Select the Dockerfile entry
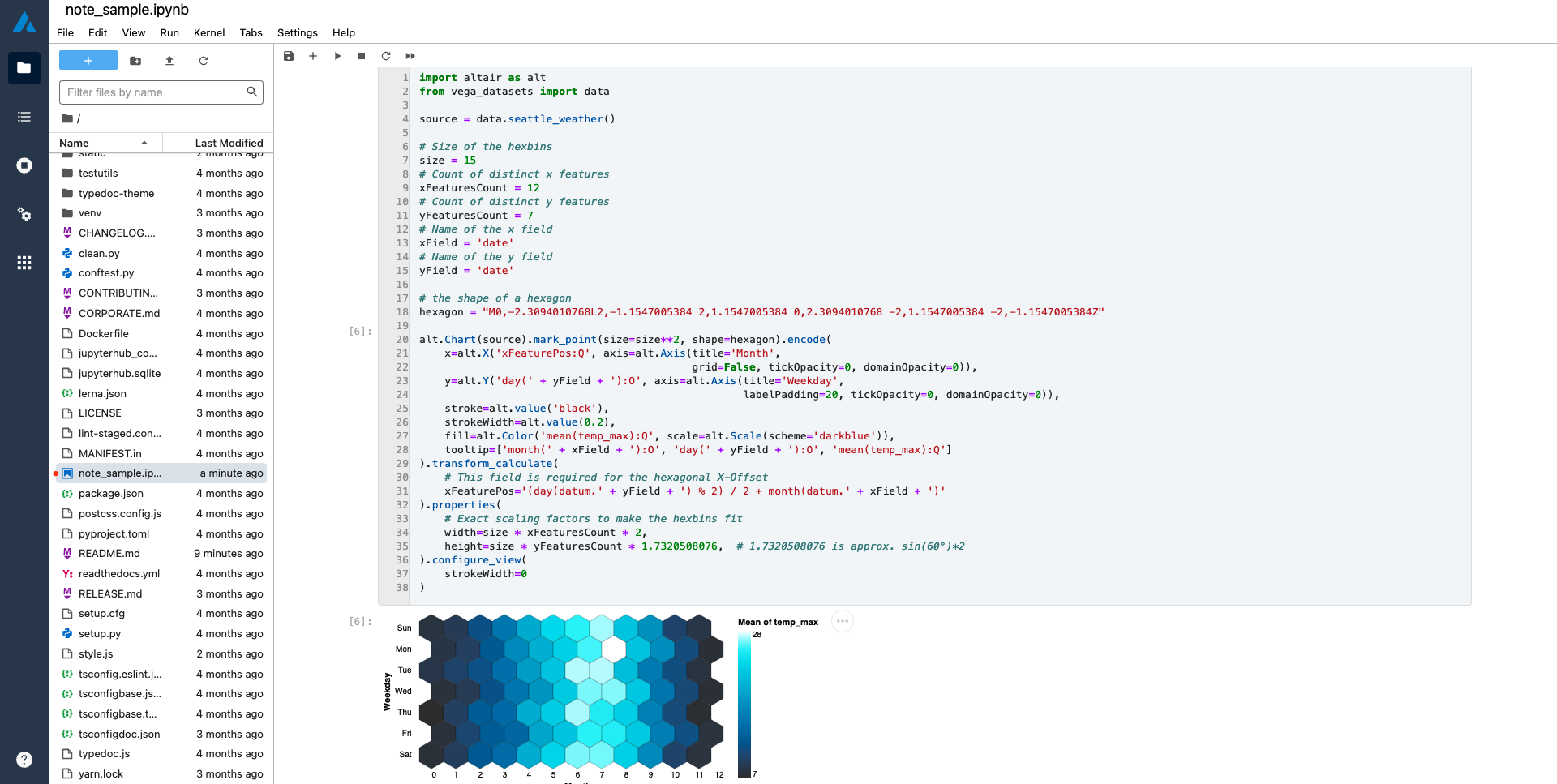The height and width of the screenshot is (784, 1557). [162, 333]
